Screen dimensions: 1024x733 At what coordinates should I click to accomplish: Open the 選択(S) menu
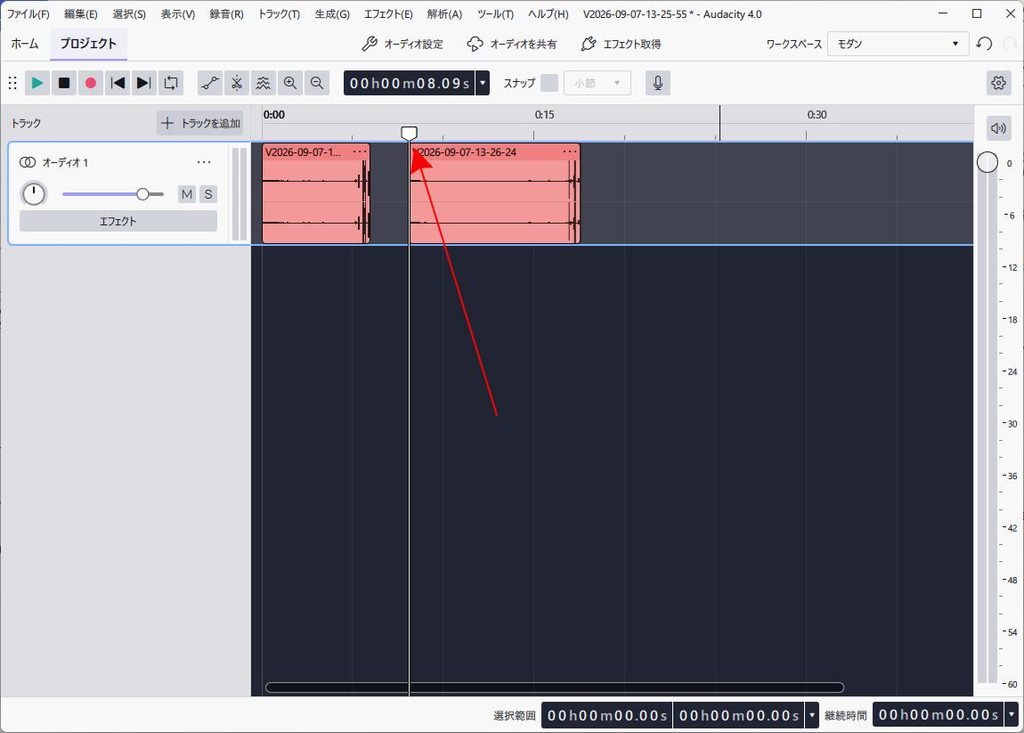coord(129,14)
